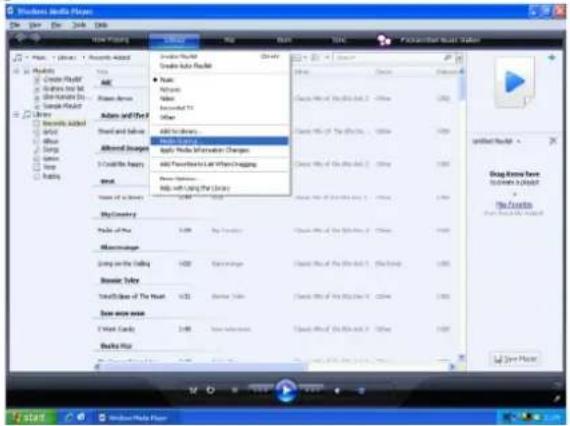Open the Untitled Playlist dropdown arrow

click(x=518, y=141)
